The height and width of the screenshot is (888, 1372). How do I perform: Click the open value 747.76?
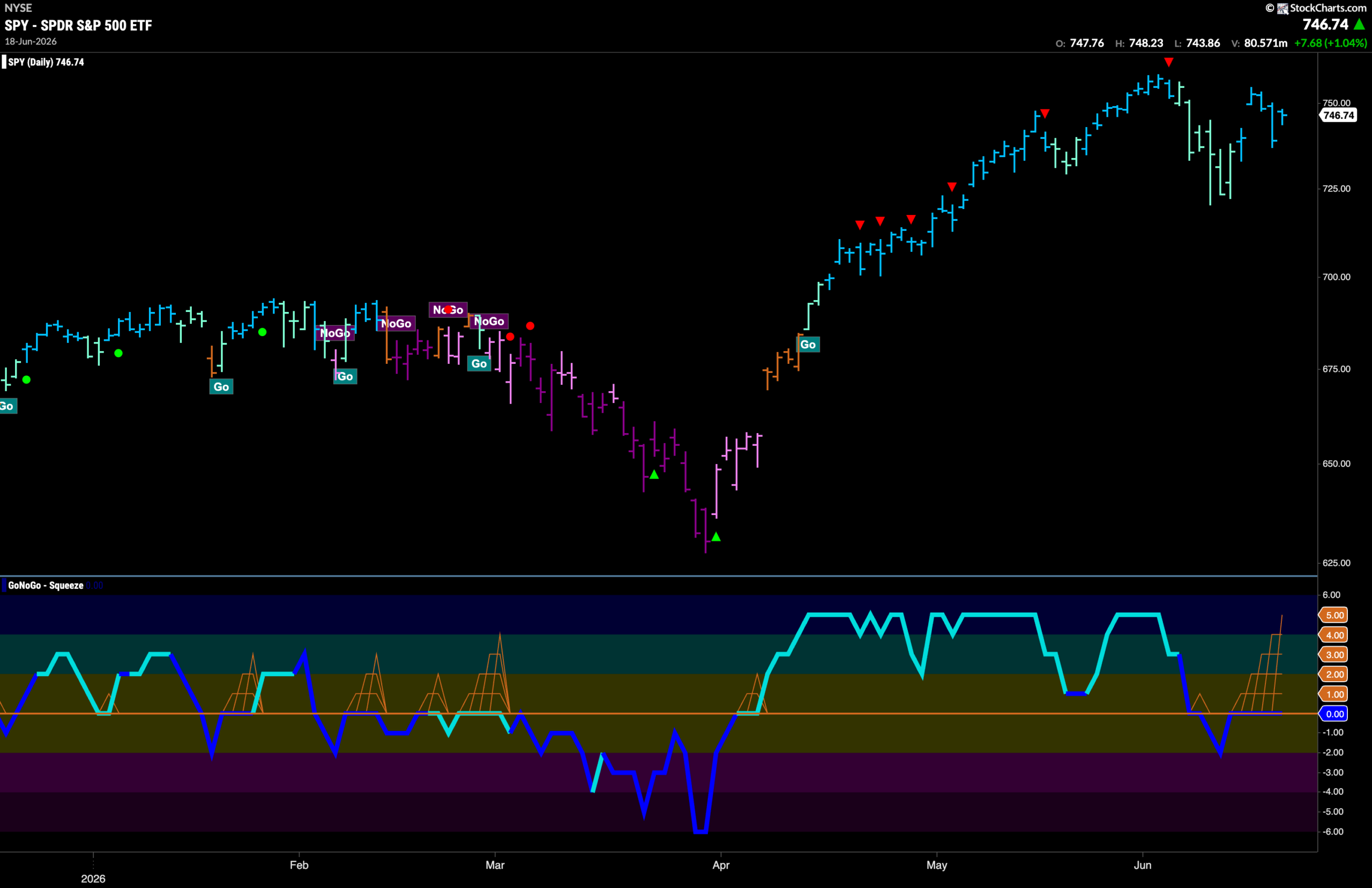[x=1087, y=43]
